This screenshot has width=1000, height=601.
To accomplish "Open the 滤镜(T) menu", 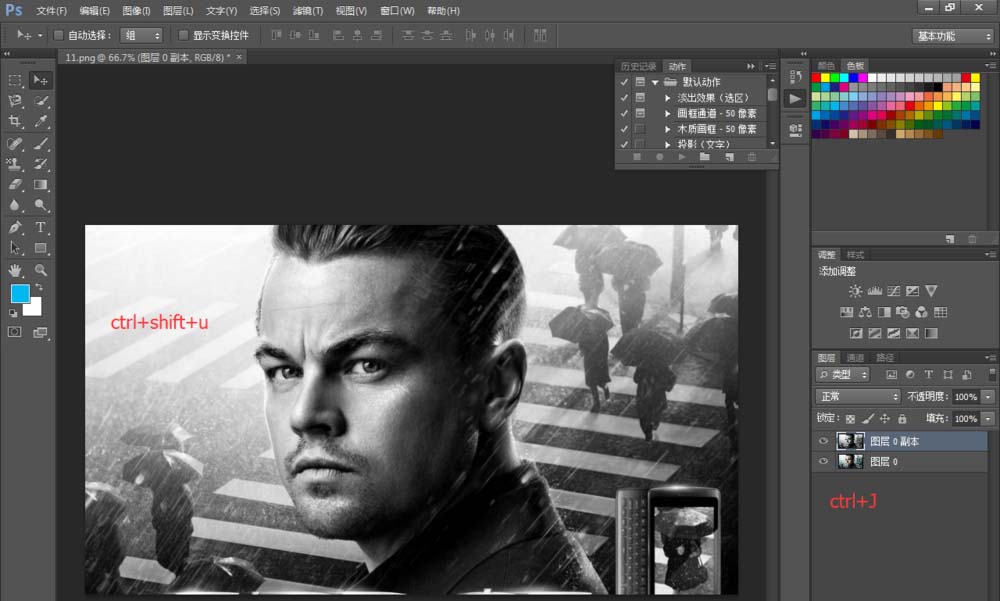I will 308,11.
